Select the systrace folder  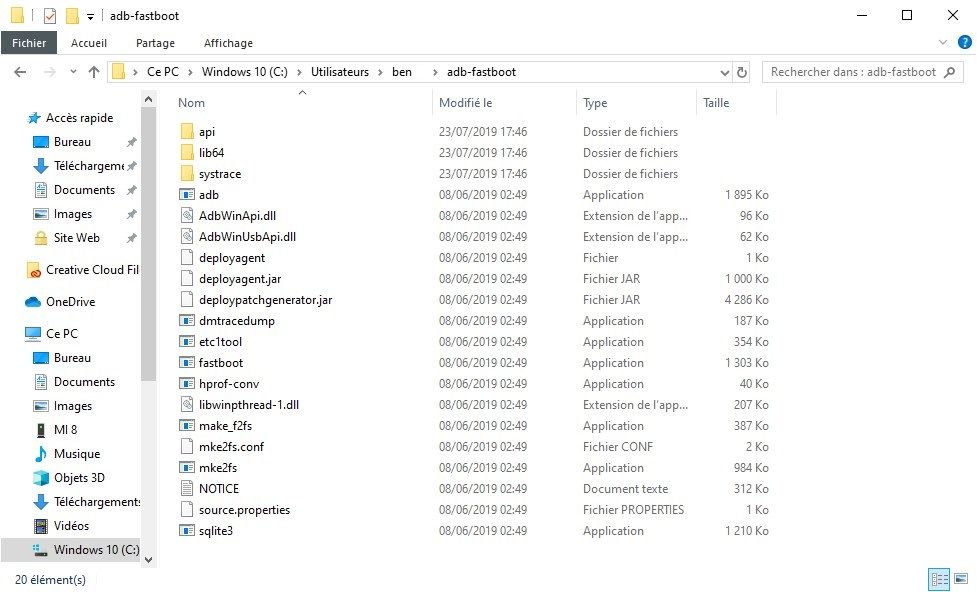click(219, 174)
